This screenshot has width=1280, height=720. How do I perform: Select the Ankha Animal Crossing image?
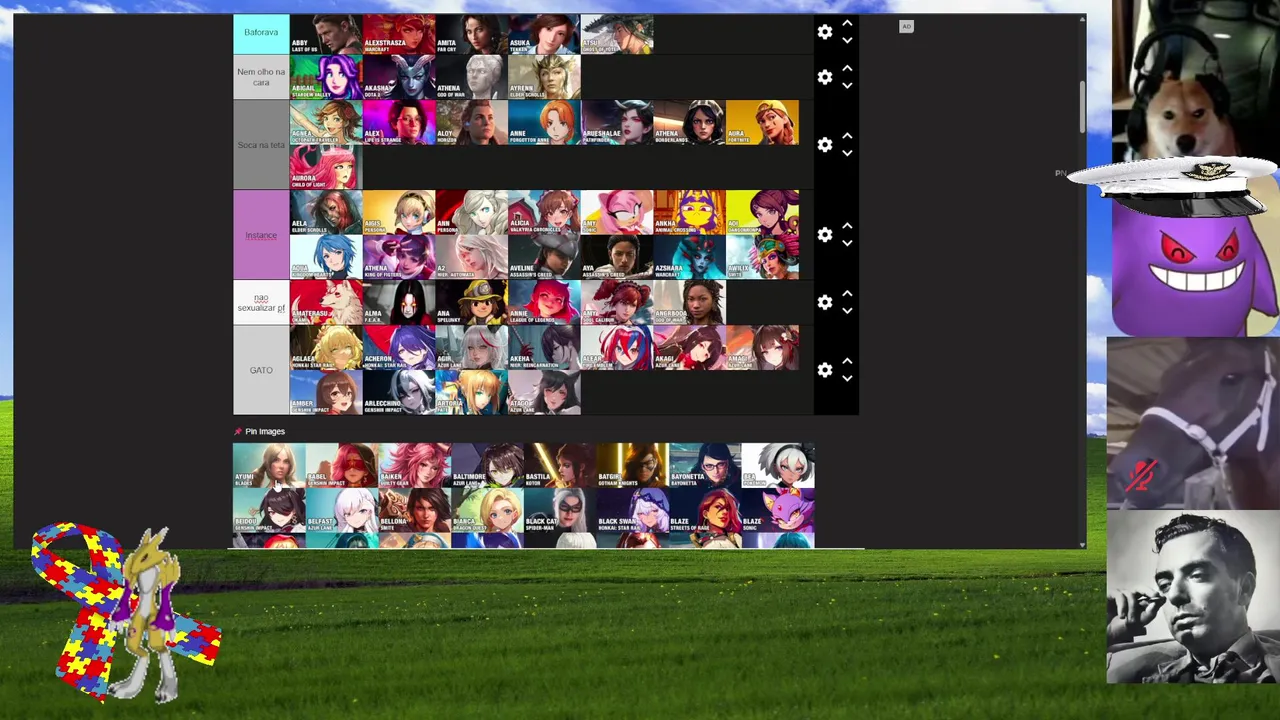[690, 212]
